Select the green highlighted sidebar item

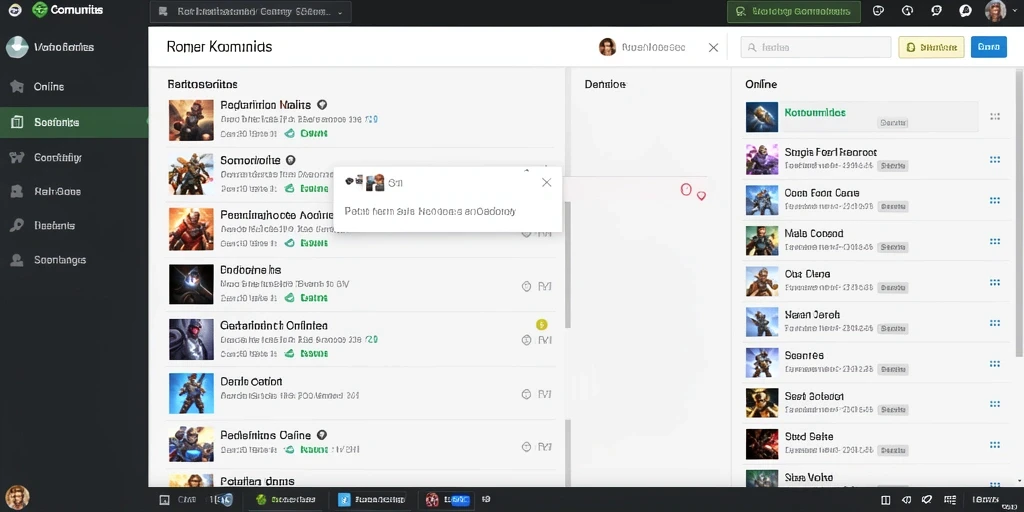click(x=74, y=122)
